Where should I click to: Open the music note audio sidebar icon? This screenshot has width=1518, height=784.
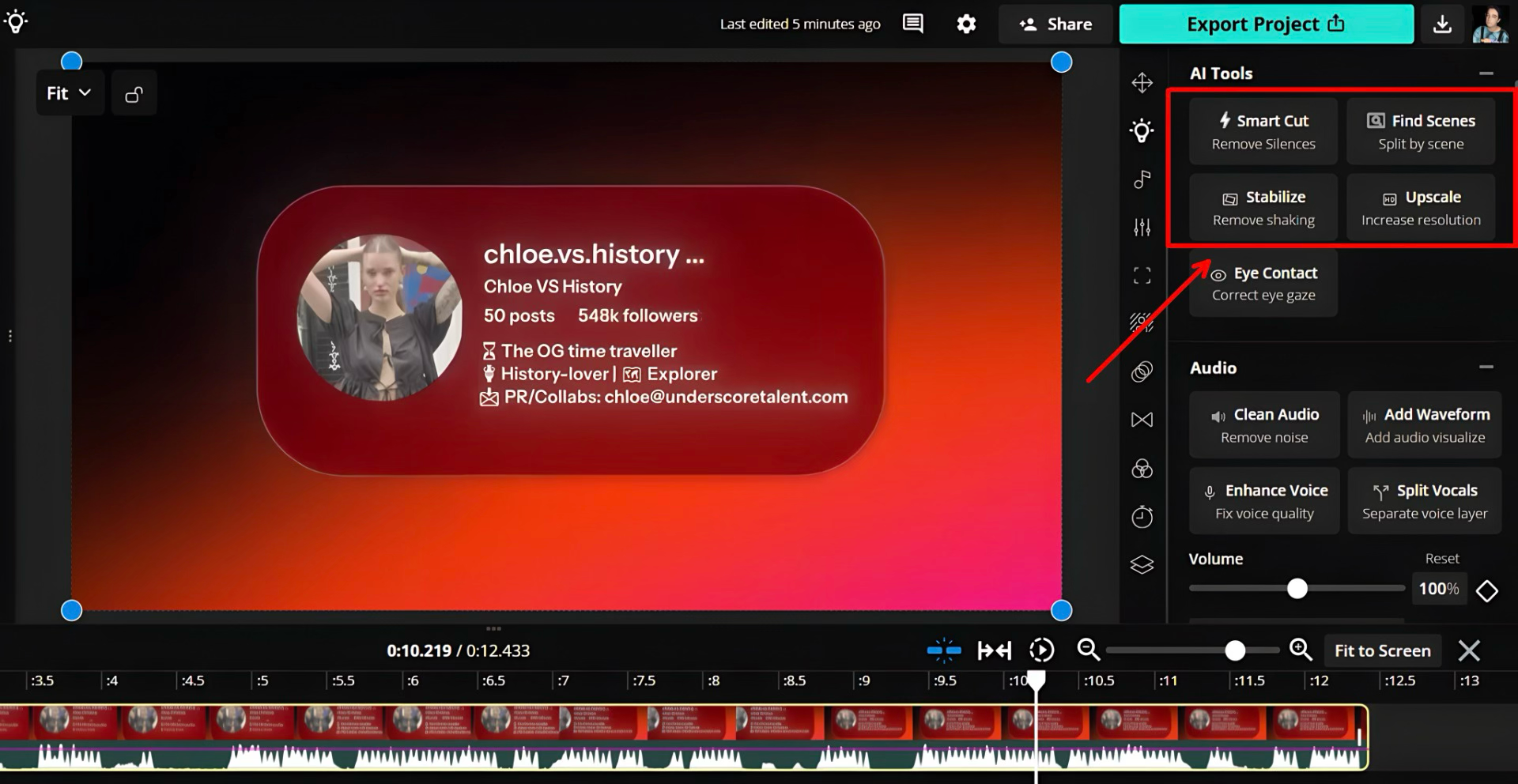point(1142,179)
